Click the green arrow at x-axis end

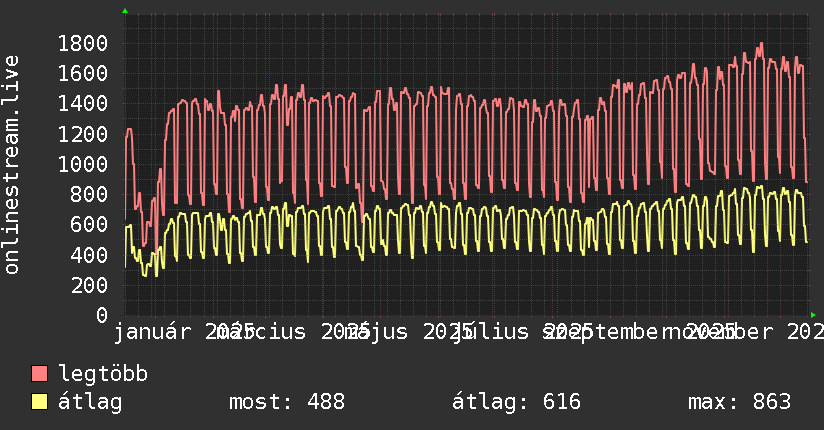813,315
